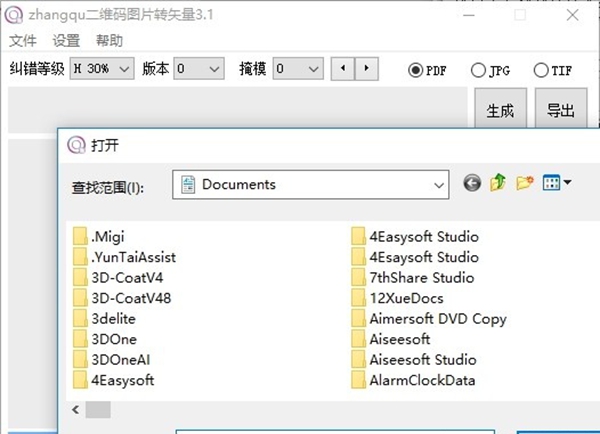Screen dimensions: 600x434
Task: Click the AlarmClockData folder icon
Action: tap(358, 380)
